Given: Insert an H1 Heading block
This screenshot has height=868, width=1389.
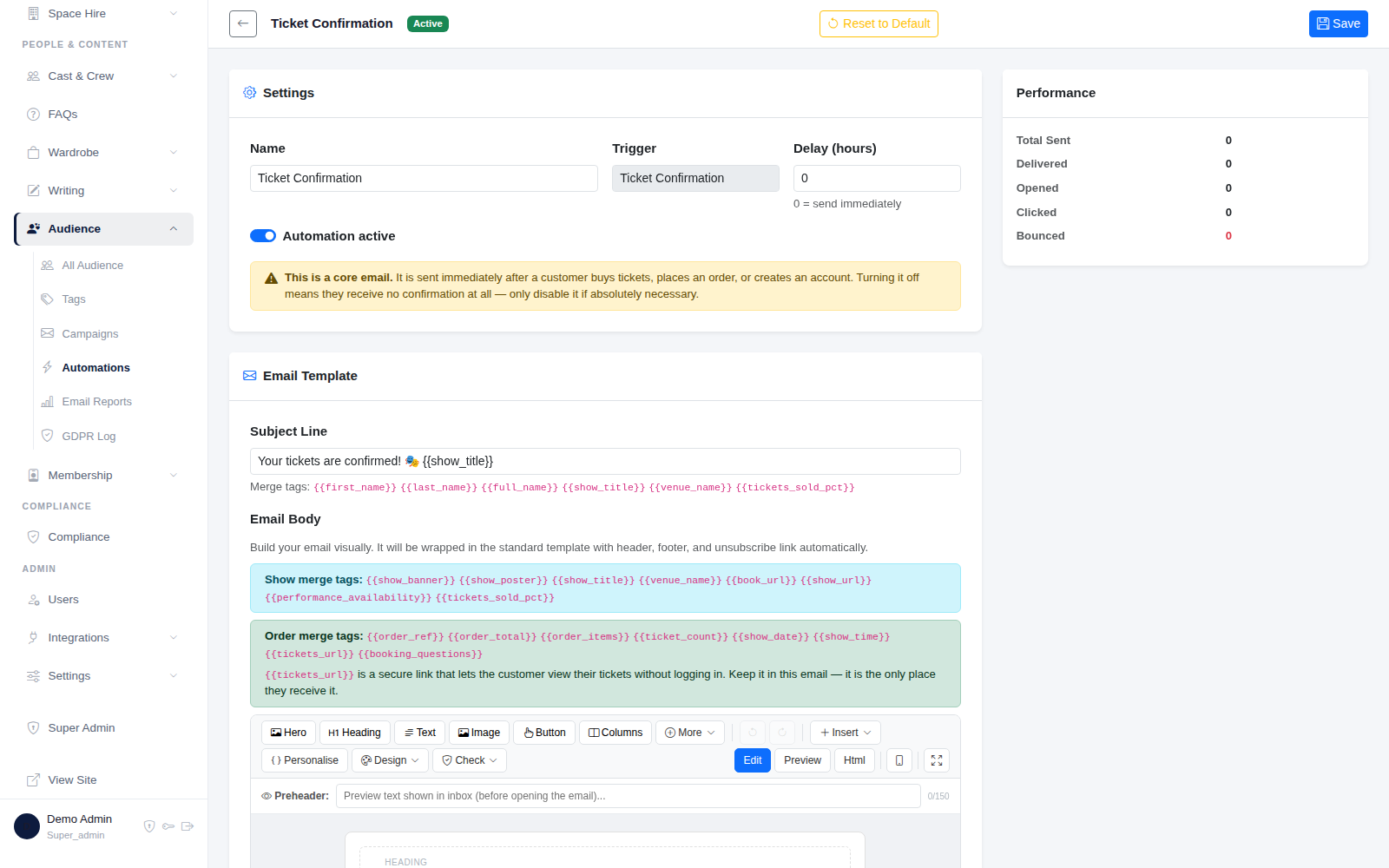Looking at the screenshot, I should click(x=354, y=733).
